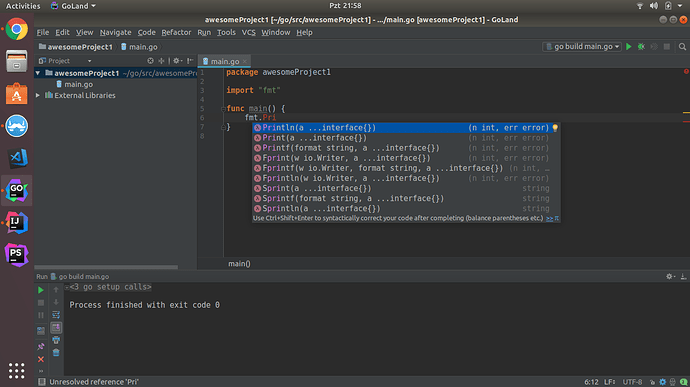Change UTF-8 file encoding
This screenshot has width=690, height=387.
click(633, 382)
